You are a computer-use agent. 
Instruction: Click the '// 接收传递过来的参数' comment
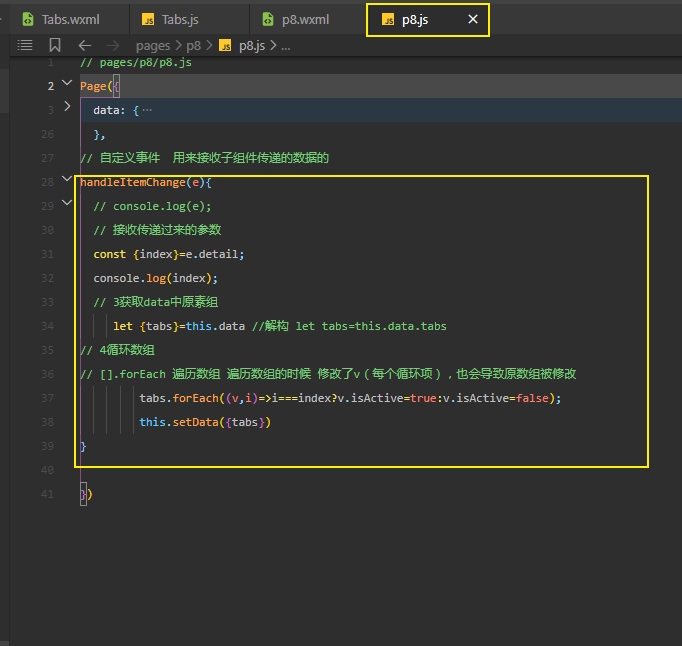(157, 230)
